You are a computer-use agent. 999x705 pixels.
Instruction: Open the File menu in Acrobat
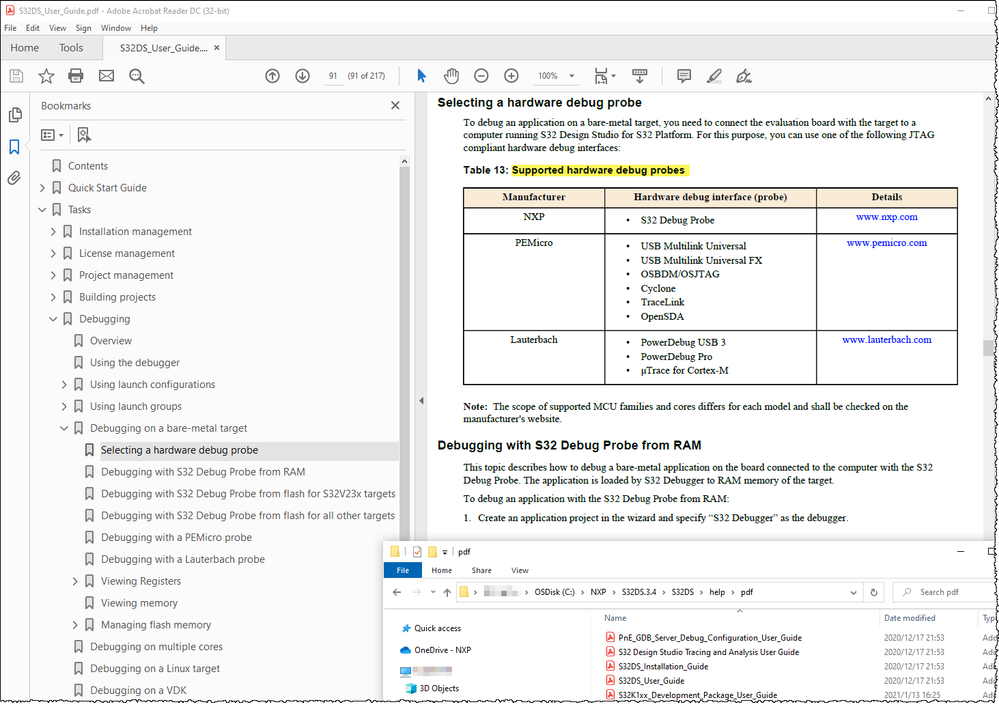10,28
